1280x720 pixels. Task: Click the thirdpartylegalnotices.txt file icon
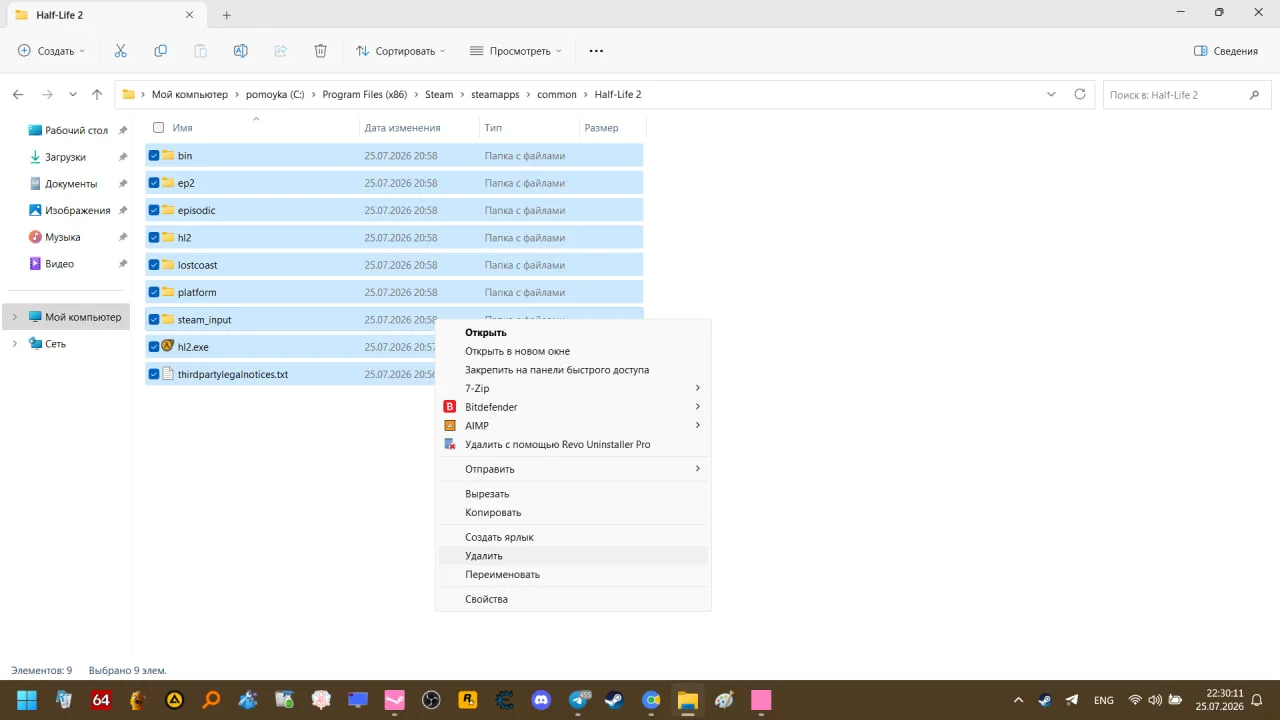(168, 374)
